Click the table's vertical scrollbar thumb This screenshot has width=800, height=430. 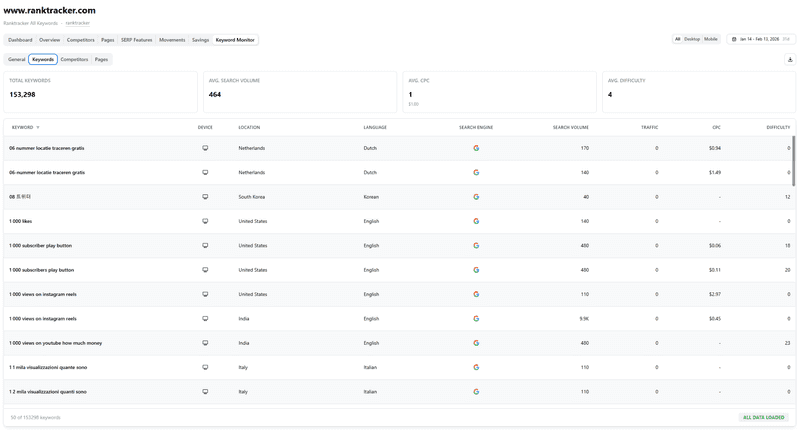[x=793, y=161]
